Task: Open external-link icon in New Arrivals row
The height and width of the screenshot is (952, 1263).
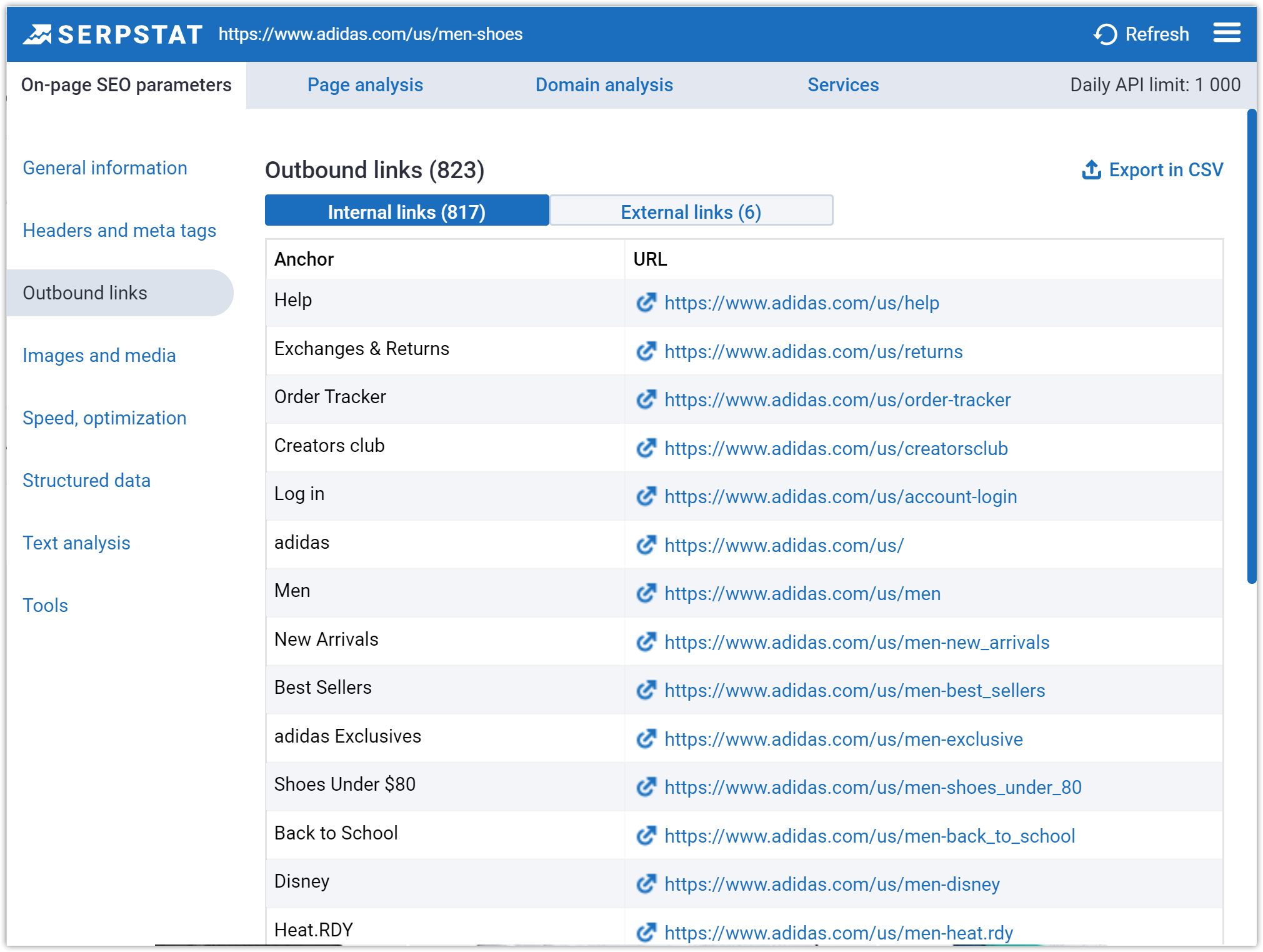Action: click(646, 642)
